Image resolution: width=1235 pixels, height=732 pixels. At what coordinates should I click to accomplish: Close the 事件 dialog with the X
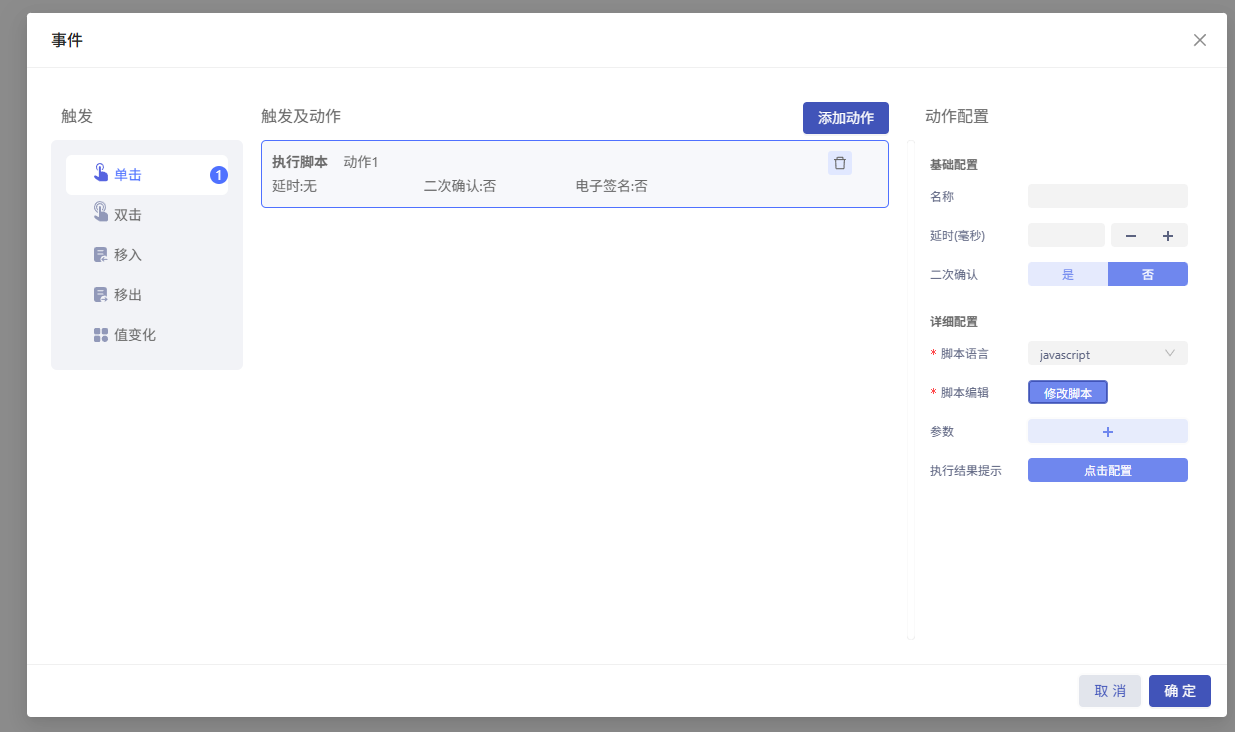(x=1200, y=40)
